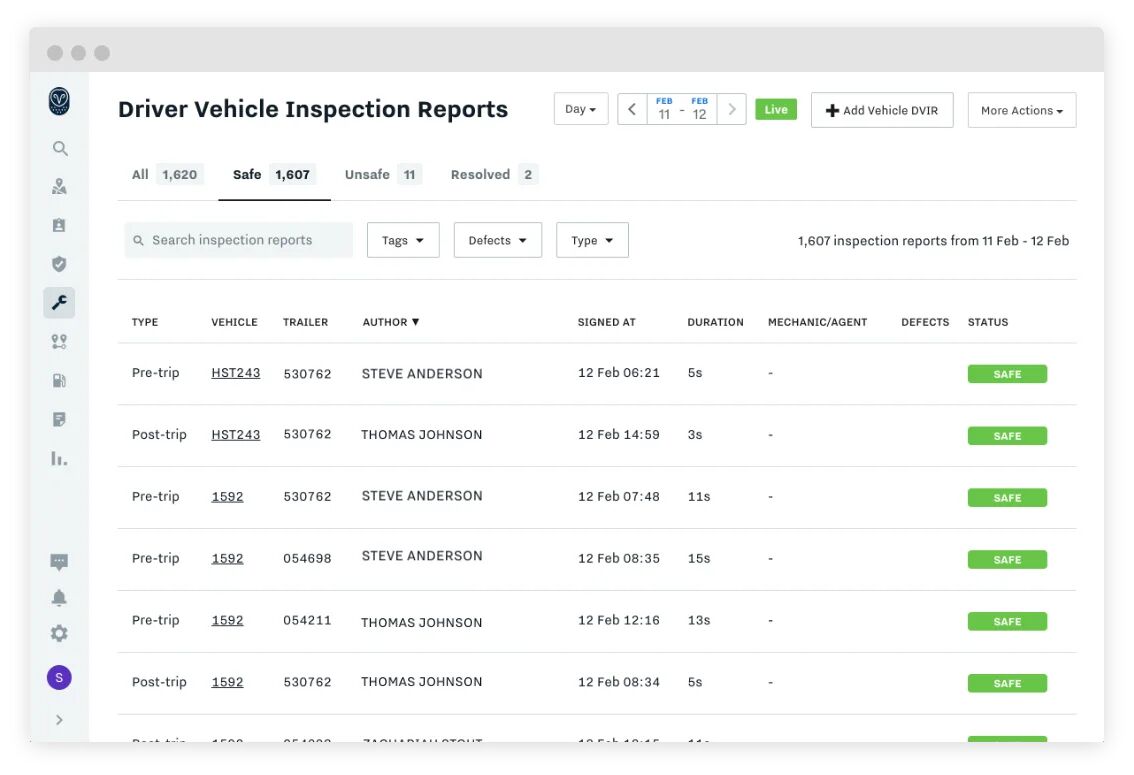Open the chat messages icon in sidebar
The width and height of the screenshot is (1134, 775).
point(59,562)
